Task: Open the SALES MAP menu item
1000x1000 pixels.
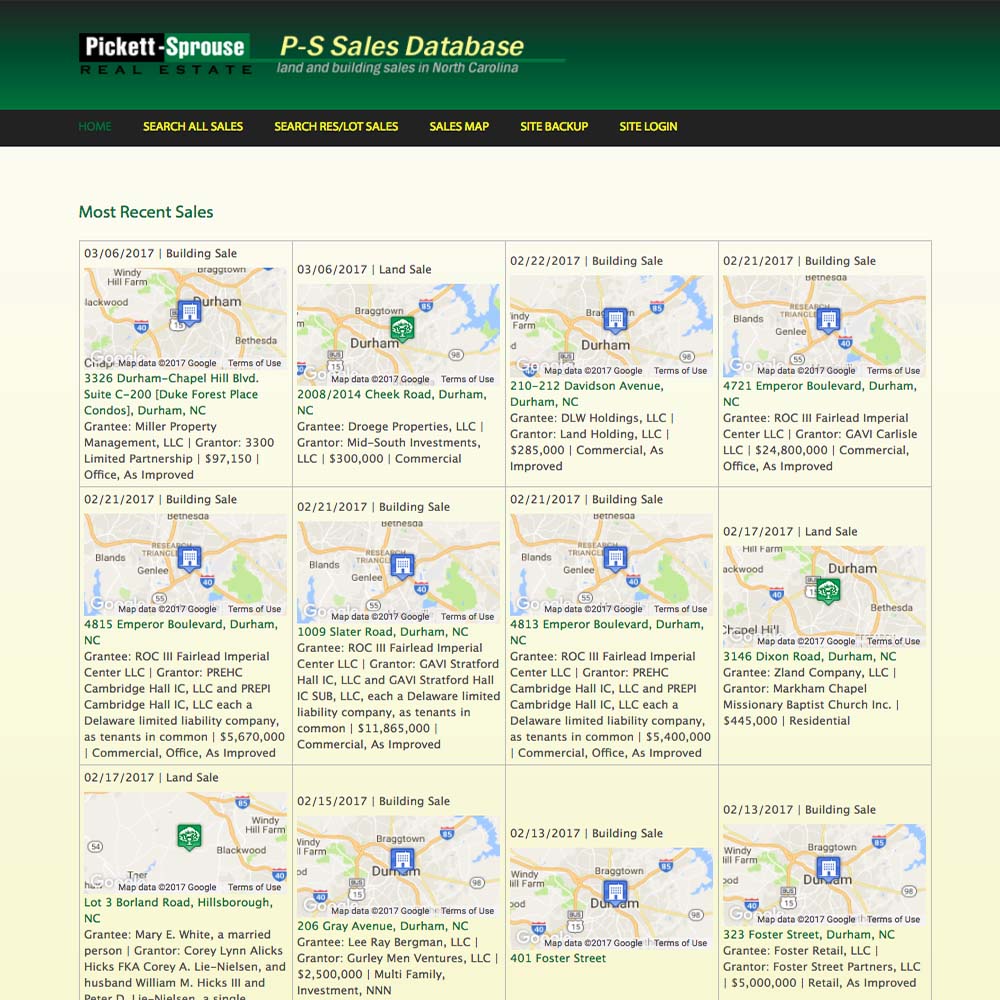Action: (x=459, y=127)
